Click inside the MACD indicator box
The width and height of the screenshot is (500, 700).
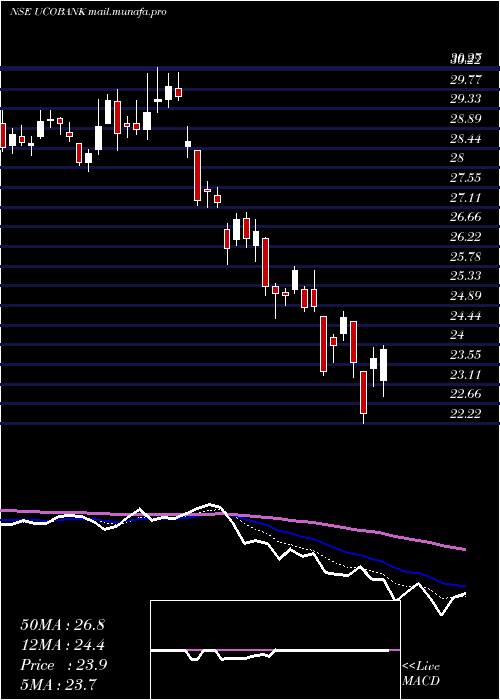(275, 650)
